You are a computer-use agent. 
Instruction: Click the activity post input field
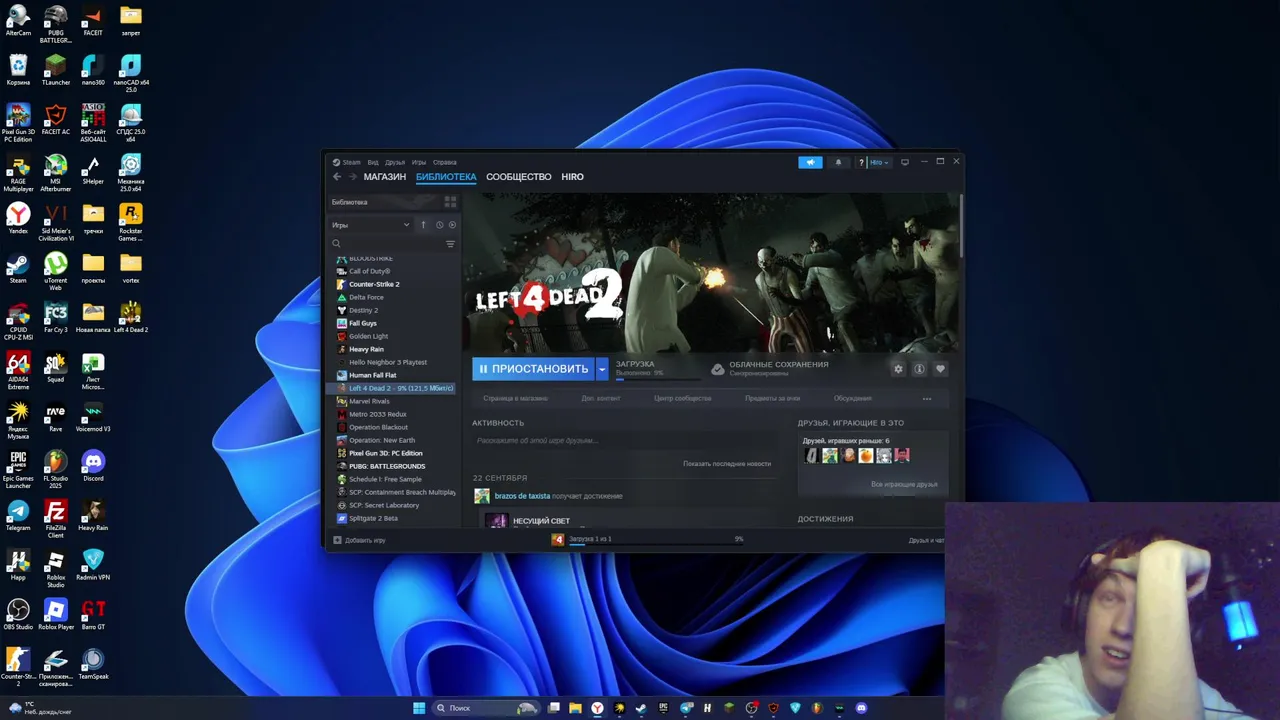pos(623,441)
